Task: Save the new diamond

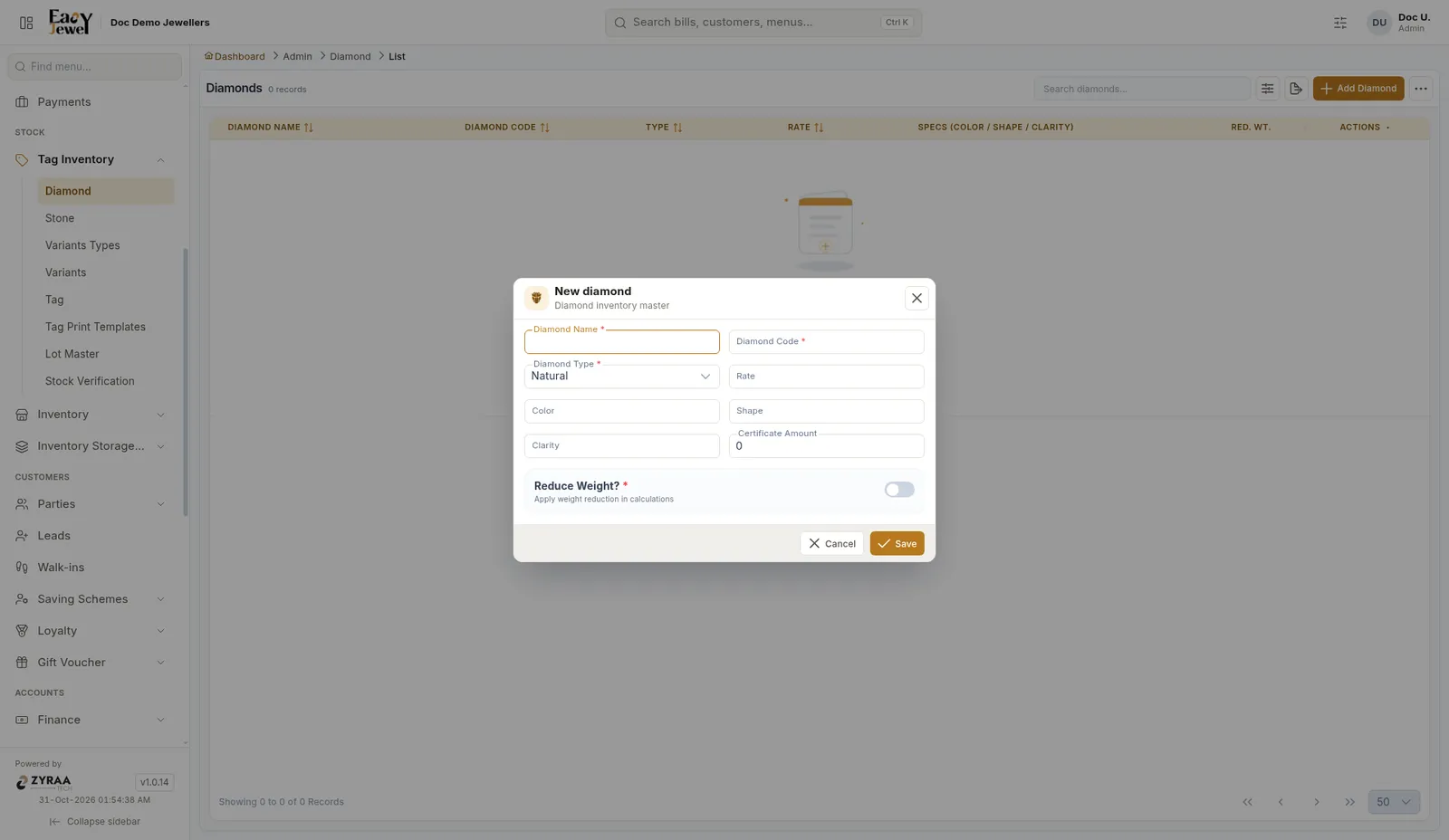Action: 897,543
